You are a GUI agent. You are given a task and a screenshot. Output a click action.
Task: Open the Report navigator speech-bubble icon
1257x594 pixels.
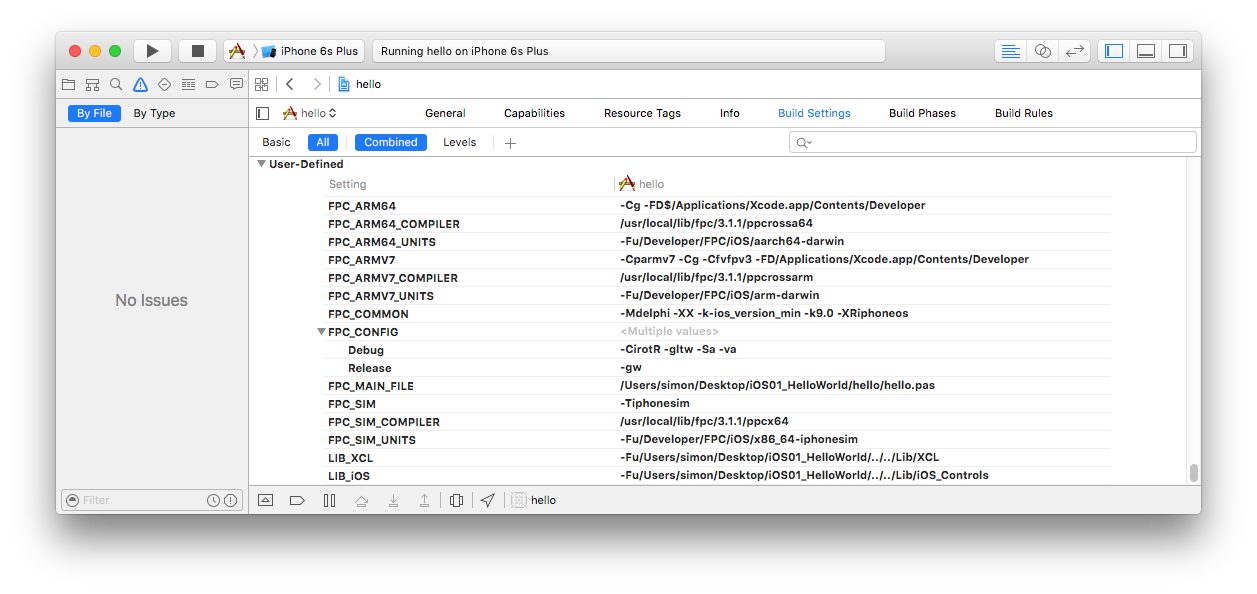point(236,84)
